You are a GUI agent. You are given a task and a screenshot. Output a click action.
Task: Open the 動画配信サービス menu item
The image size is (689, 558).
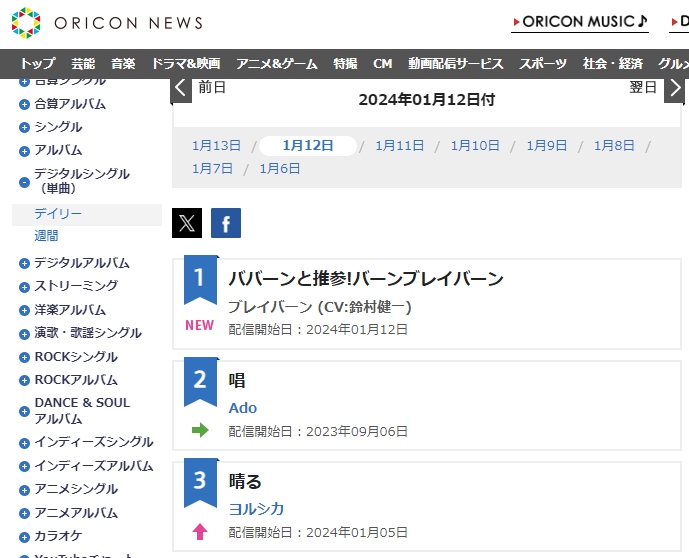pyautogui.click(x=456, y=64)
